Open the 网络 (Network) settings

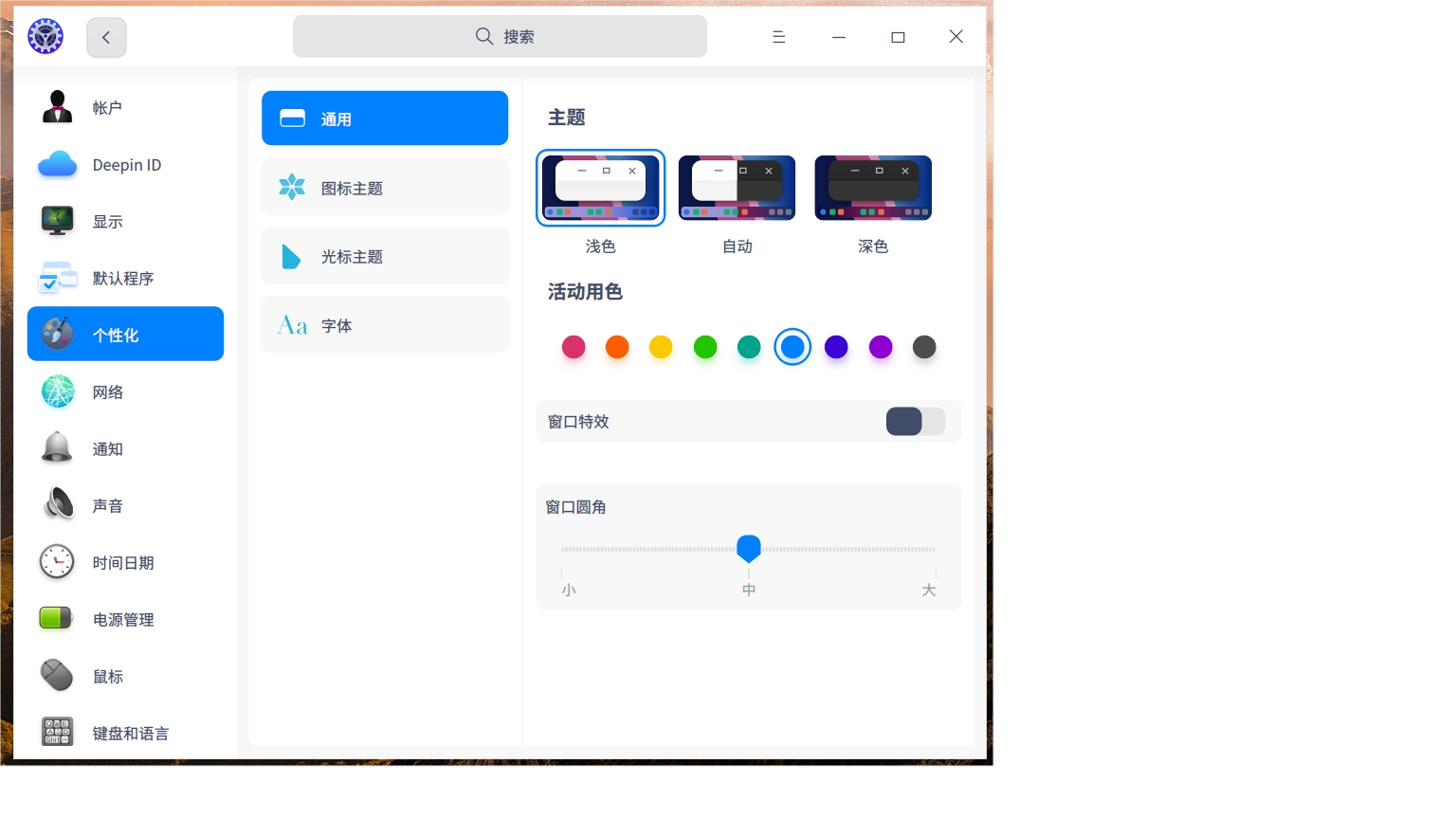(x=107, y=391)
